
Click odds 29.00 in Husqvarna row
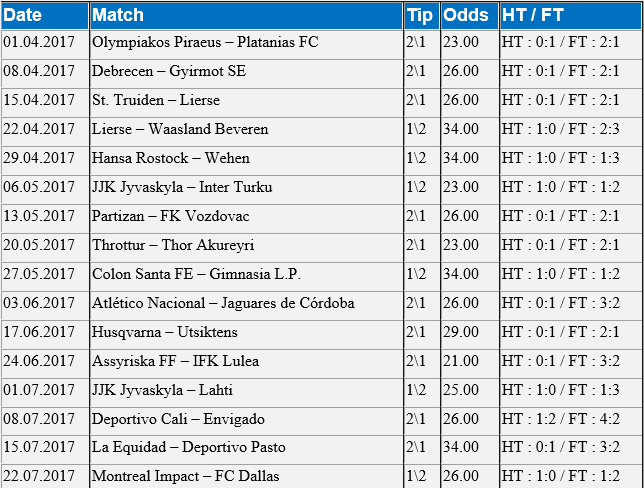pyautogui.click(x=461, y=331)
